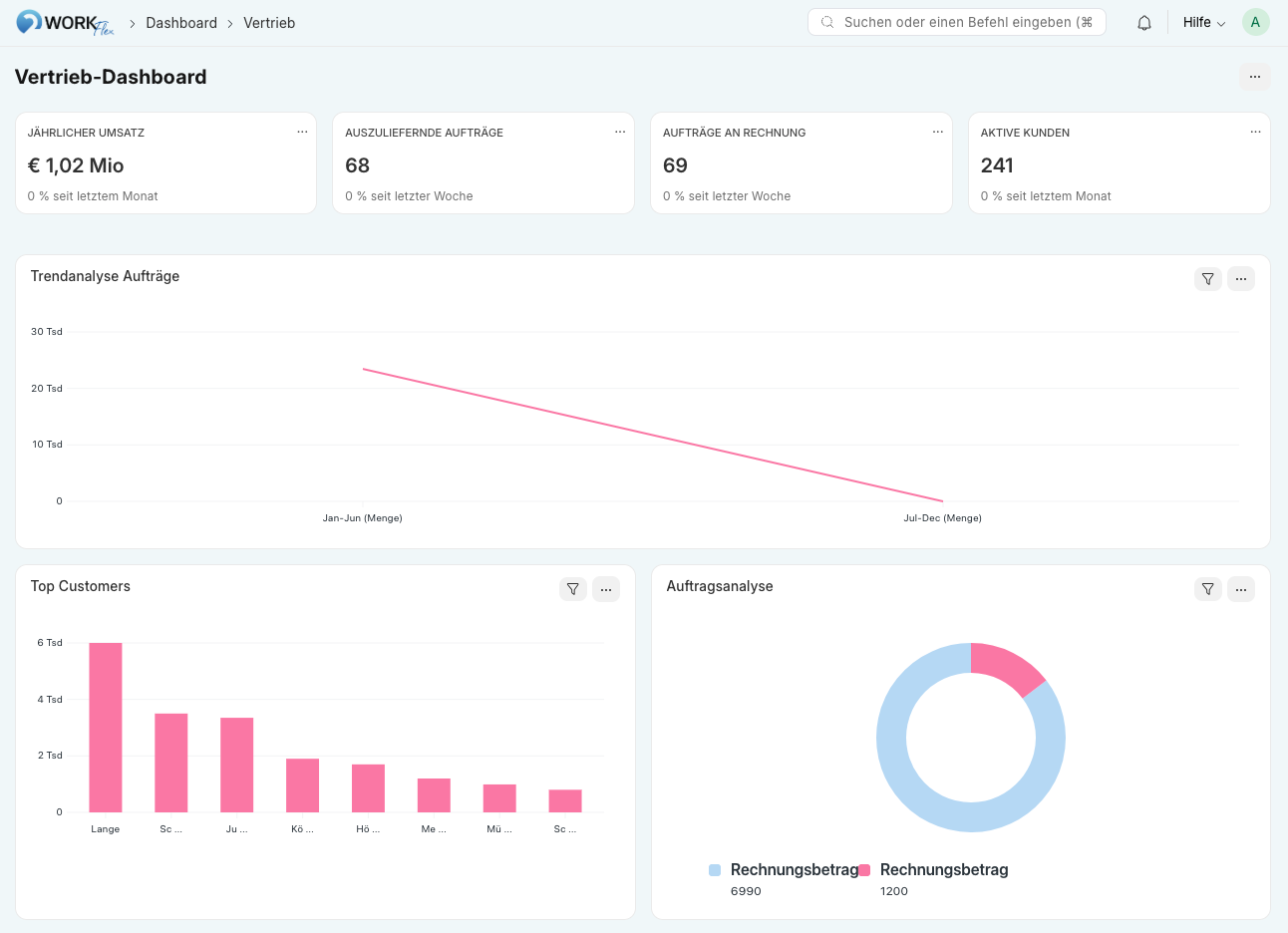Click the legend value 1200
Image resolution: width=1288 pixels, height=933 pixels.
click(x=894, y=891)
